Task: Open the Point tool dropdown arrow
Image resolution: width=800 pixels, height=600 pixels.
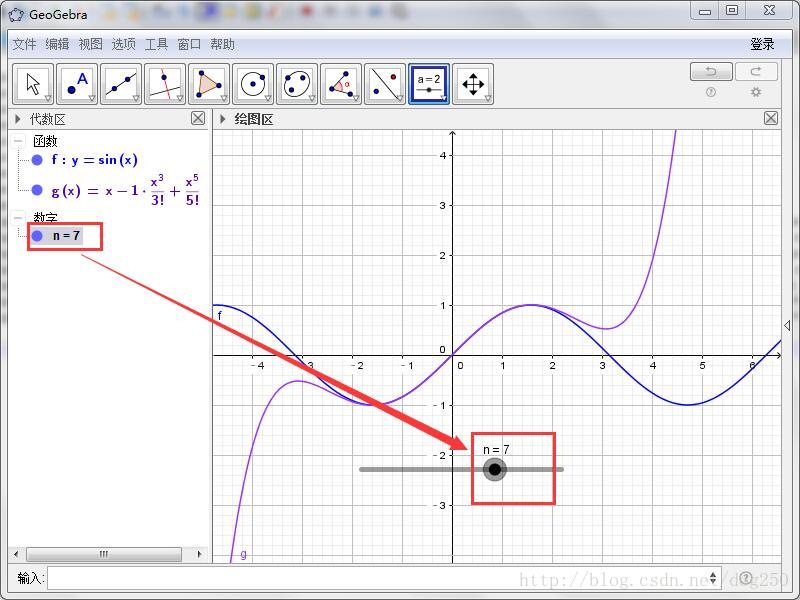Action: [x=92, y=98]
